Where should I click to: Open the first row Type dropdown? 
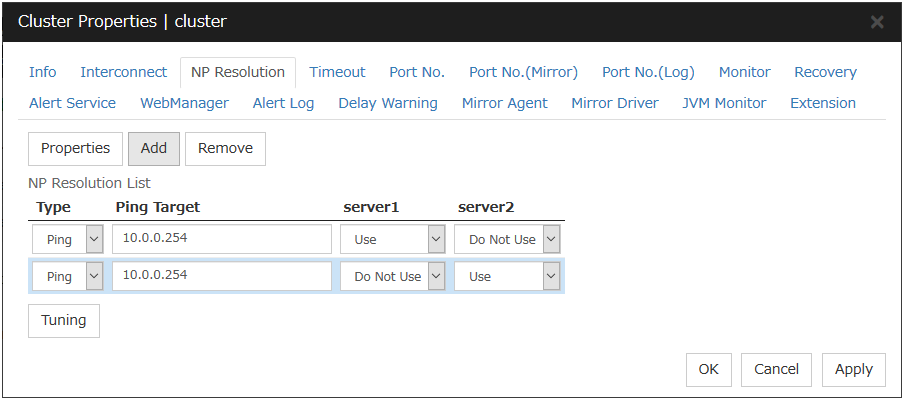pos(67,240)
